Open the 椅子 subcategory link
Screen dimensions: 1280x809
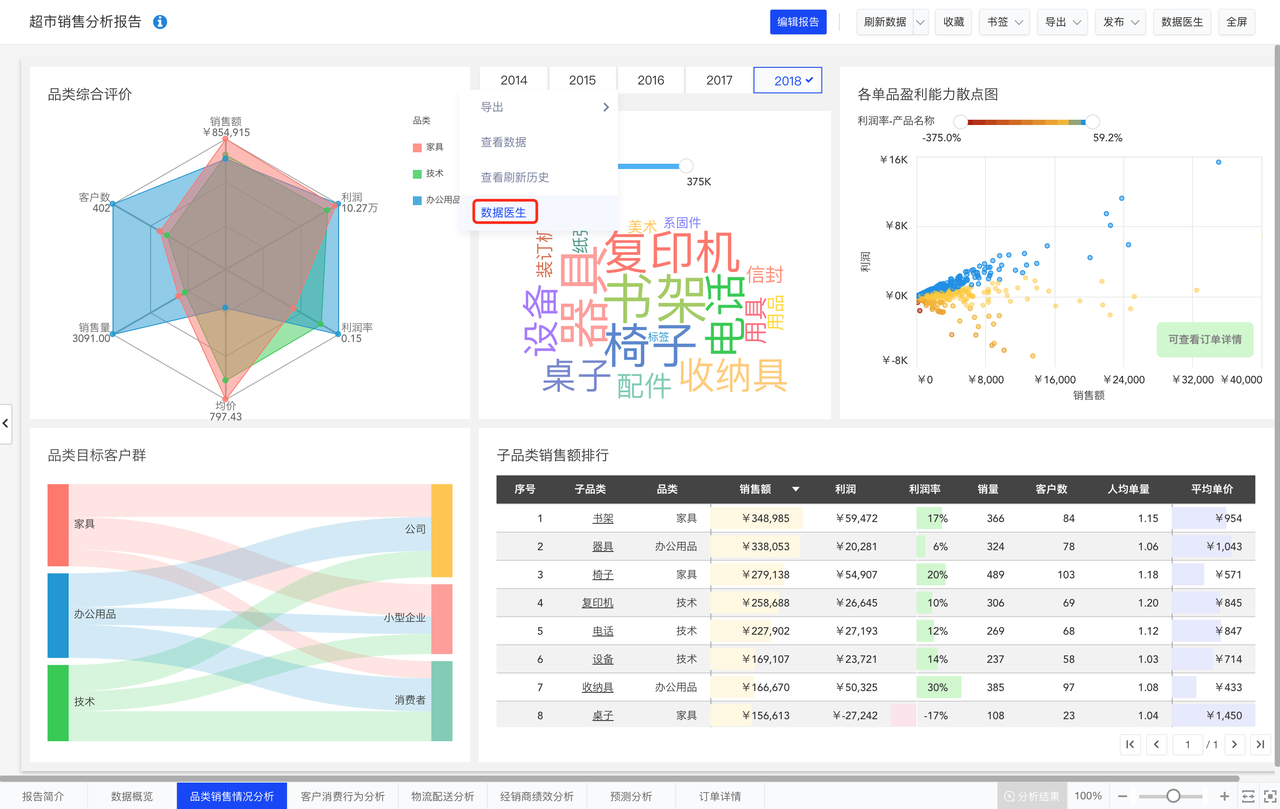point(603,574)
